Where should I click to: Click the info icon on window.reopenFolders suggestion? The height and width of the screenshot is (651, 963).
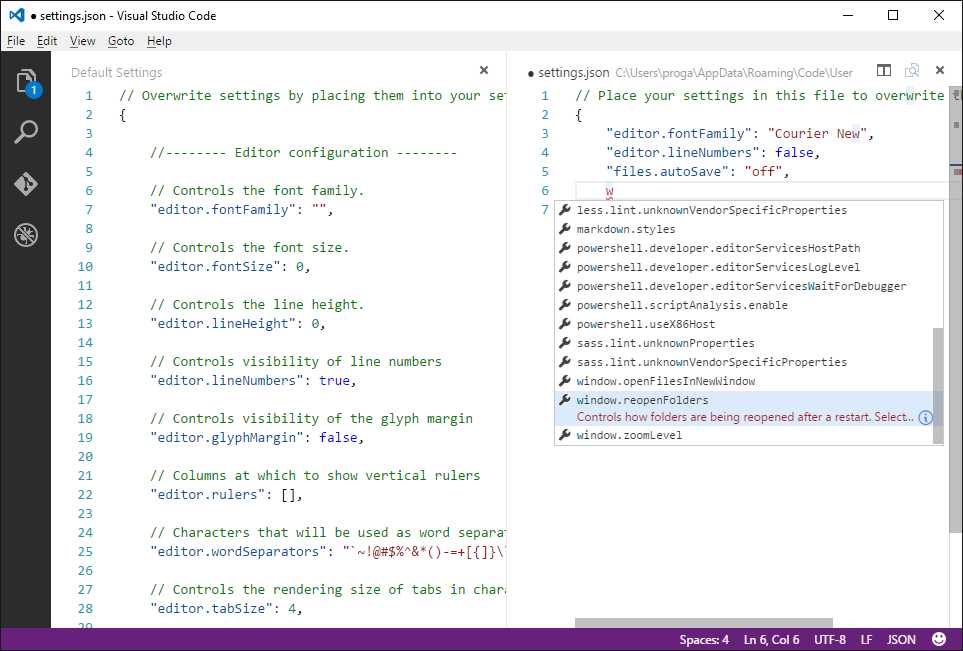[925, 418]
